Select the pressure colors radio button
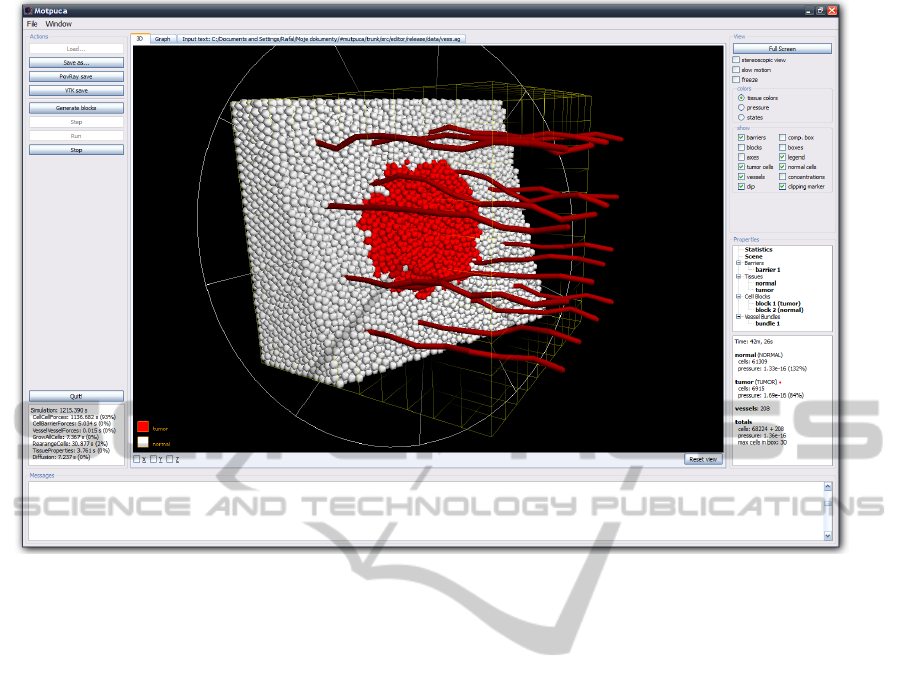This screenshot has width=901, height=690. tap(741, 108)
